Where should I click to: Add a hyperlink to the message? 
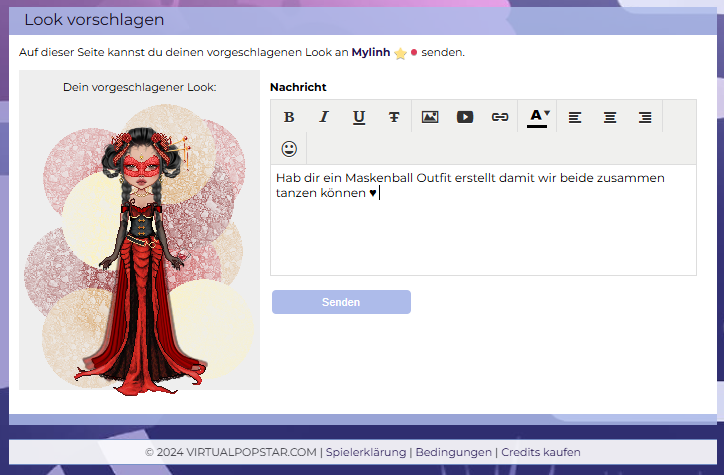pos(500,117)
